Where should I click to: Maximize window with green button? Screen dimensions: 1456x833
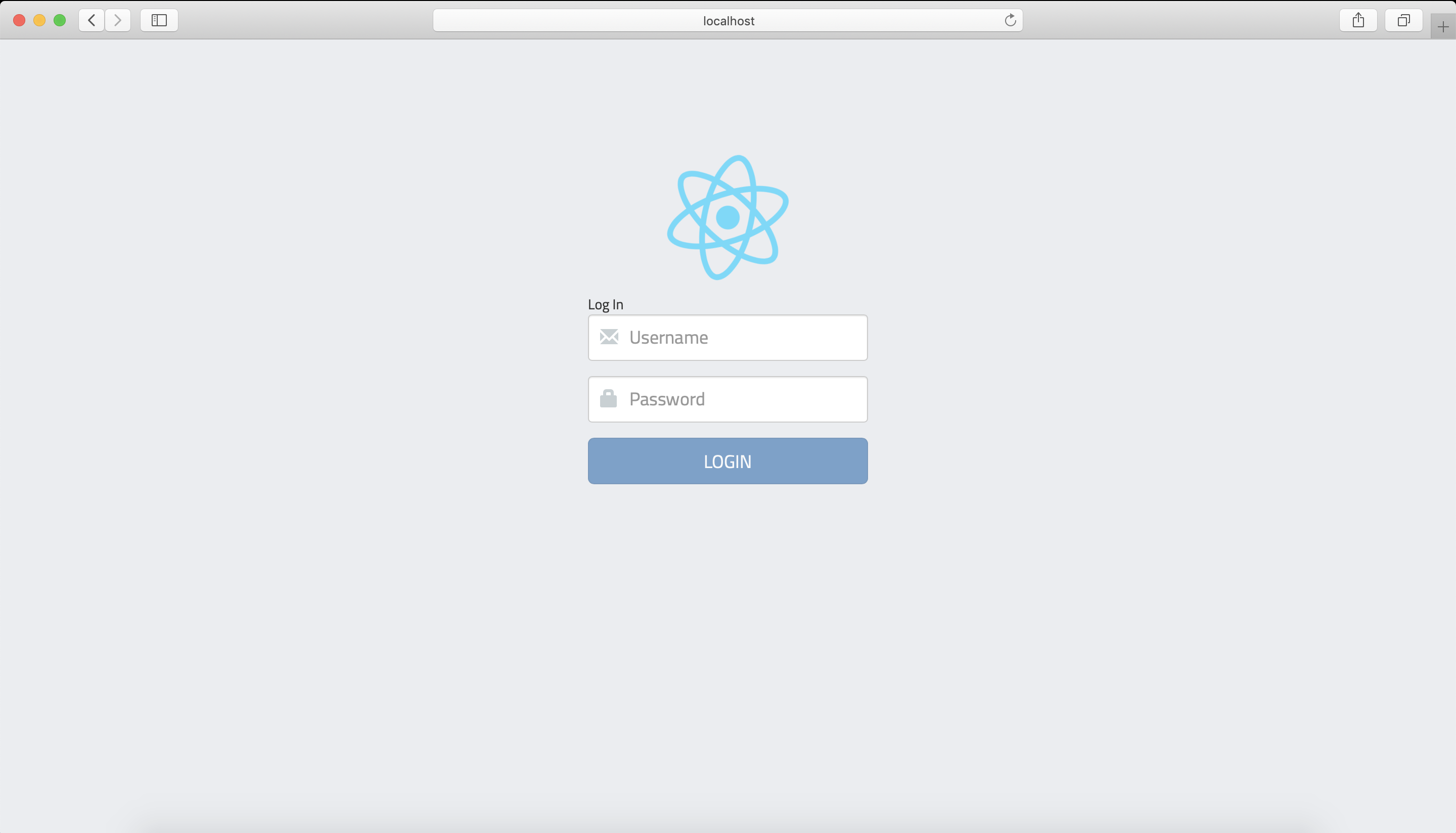point(60,21)
